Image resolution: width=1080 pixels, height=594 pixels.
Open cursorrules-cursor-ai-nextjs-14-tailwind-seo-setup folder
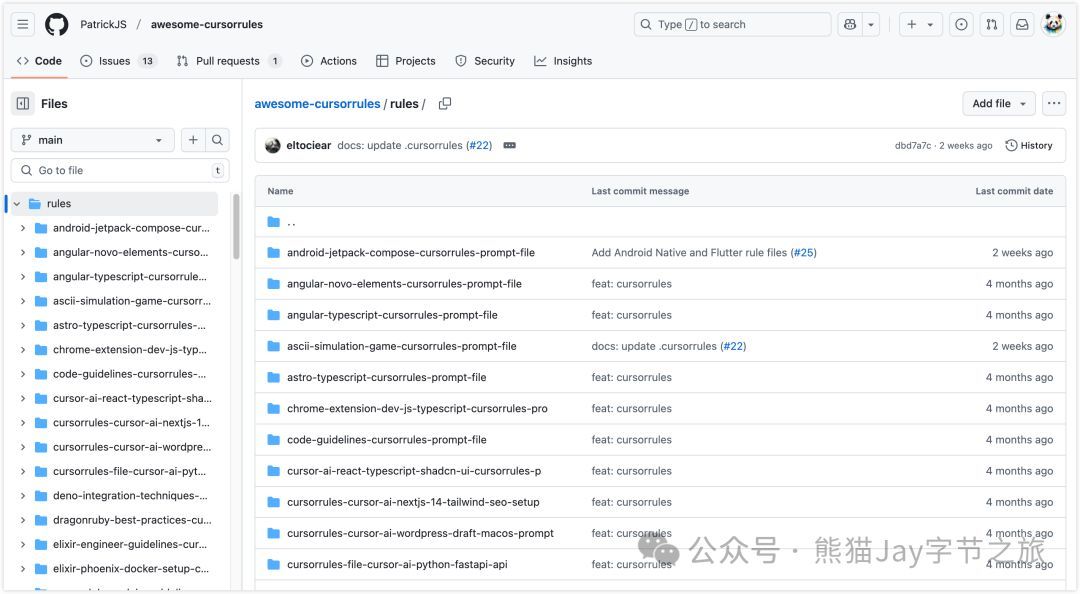click(x=413, y=502)
